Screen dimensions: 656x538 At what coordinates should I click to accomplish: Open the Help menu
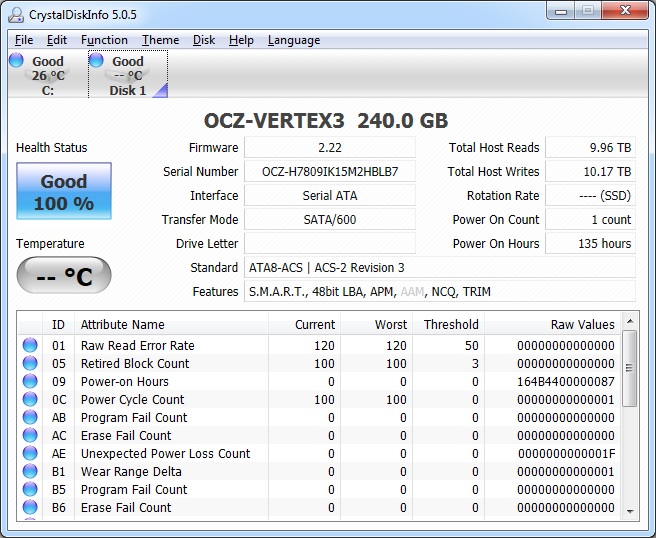point(241,40)
